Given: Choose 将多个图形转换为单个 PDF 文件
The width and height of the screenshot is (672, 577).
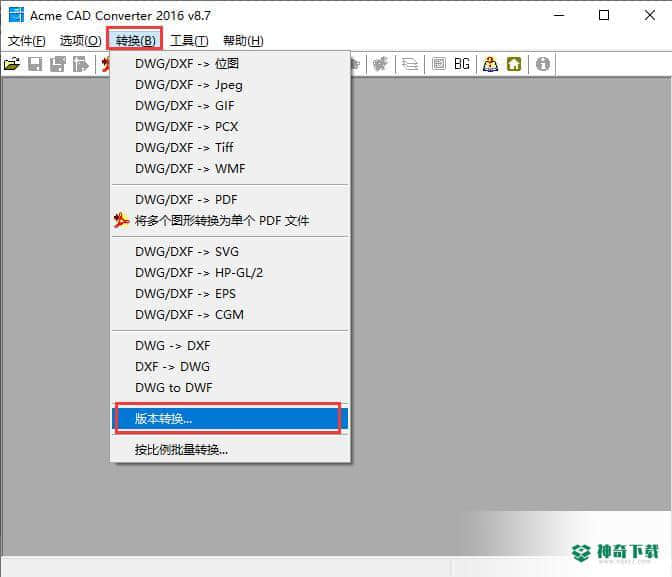Looking at the screenshot, I should click(x=230, y=220).
